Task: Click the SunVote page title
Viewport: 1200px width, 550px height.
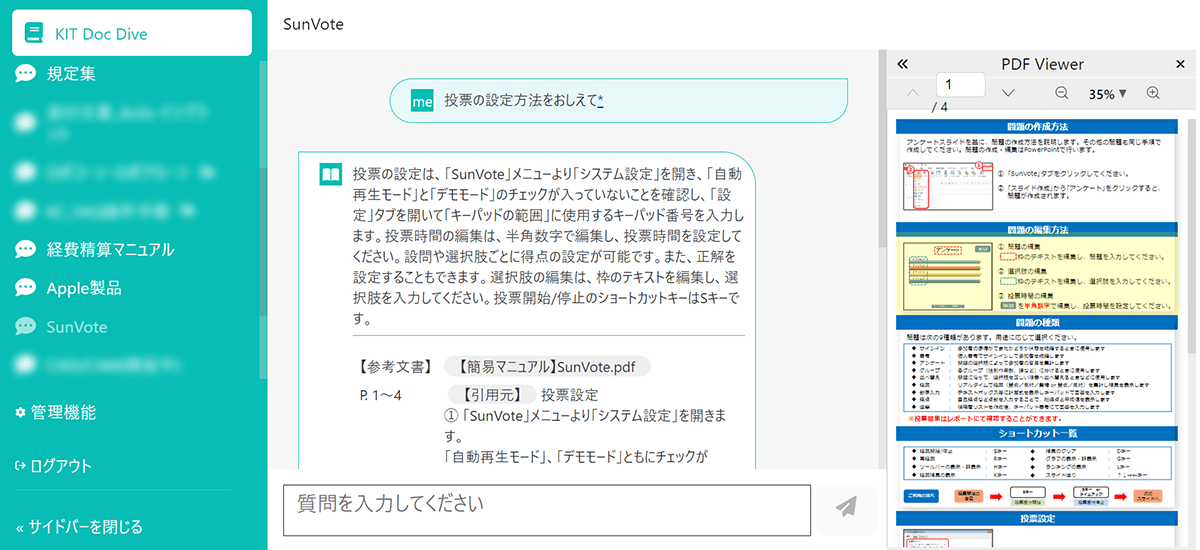Action: 313,24
